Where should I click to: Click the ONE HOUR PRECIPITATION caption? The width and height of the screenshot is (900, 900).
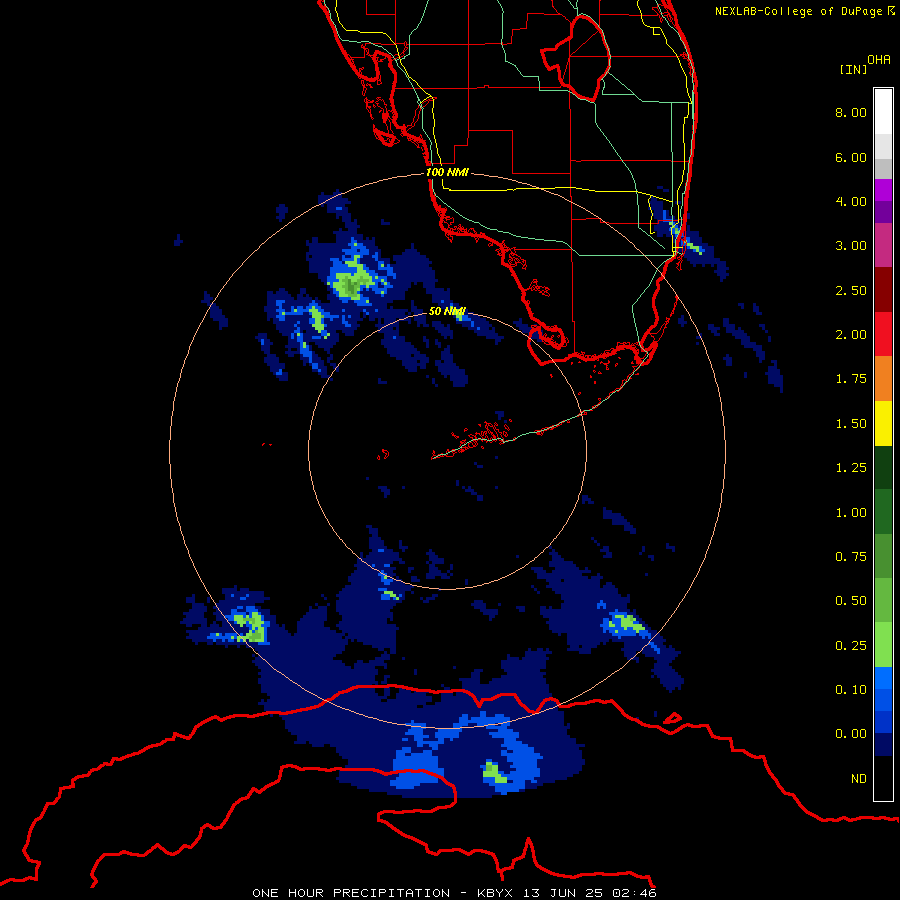click(x=351, y=893)
